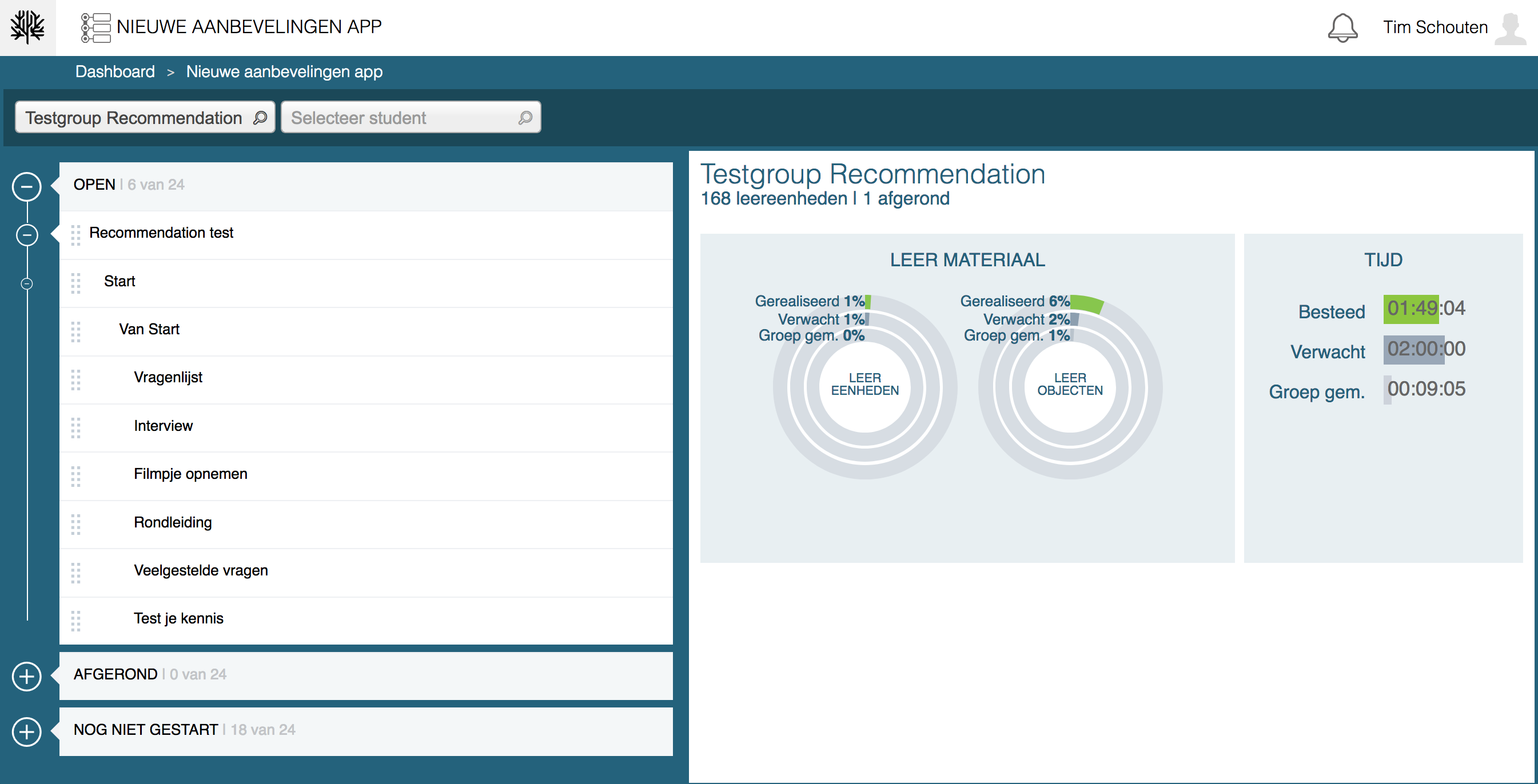Collapse the small Start node toggle
The width and height of the screenshot is (1538, 784).
tap(27, 283)
